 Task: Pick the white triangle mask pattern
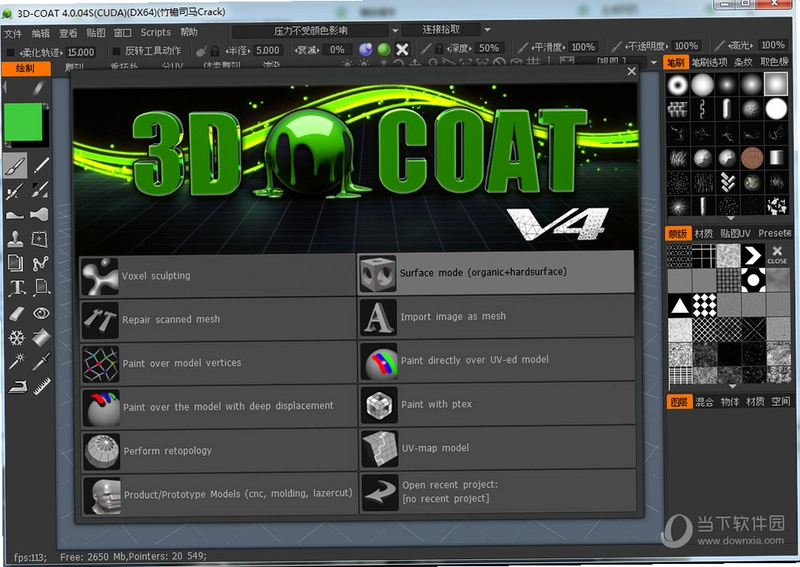(680, 305)
